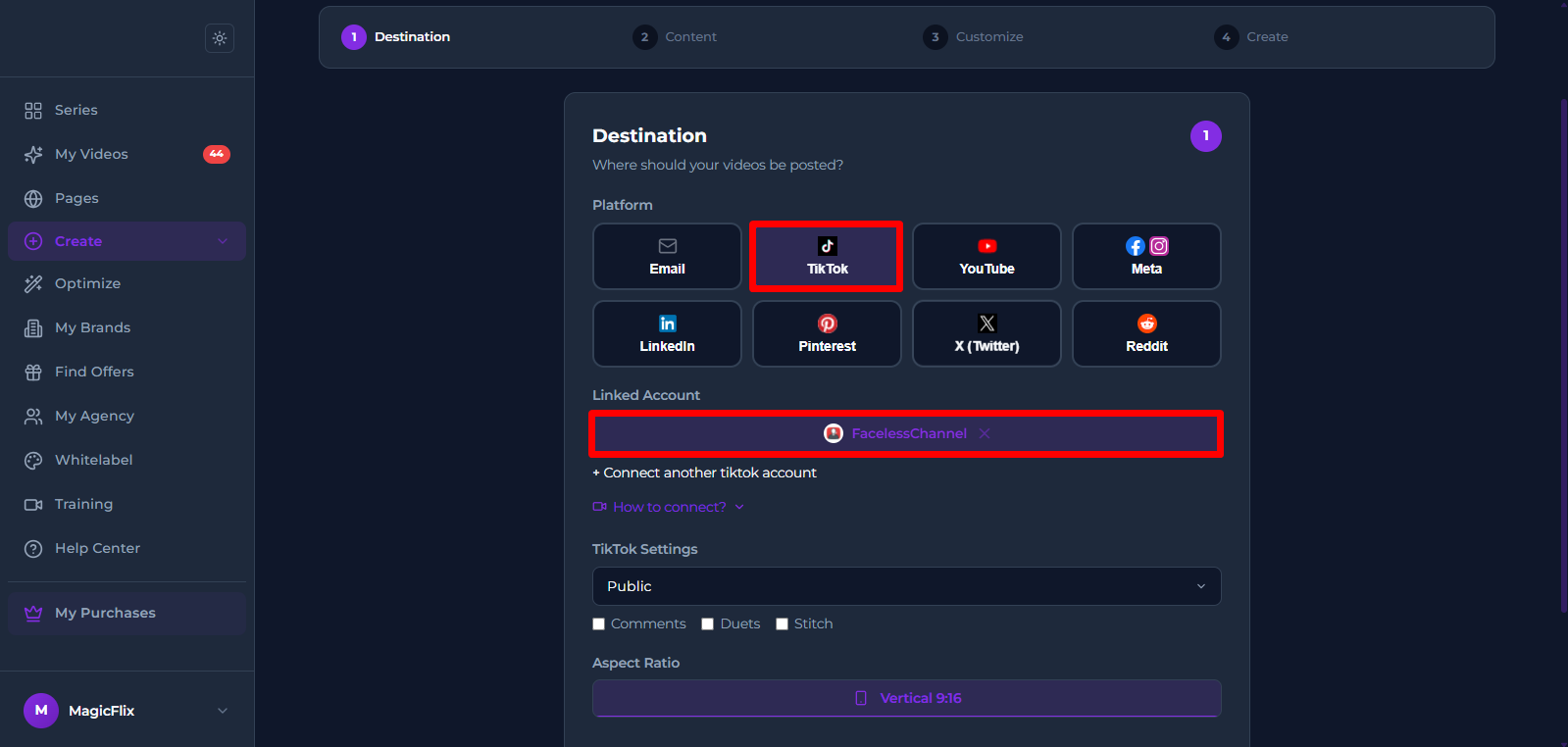Expand the Create menu chevron

(223, 241)
